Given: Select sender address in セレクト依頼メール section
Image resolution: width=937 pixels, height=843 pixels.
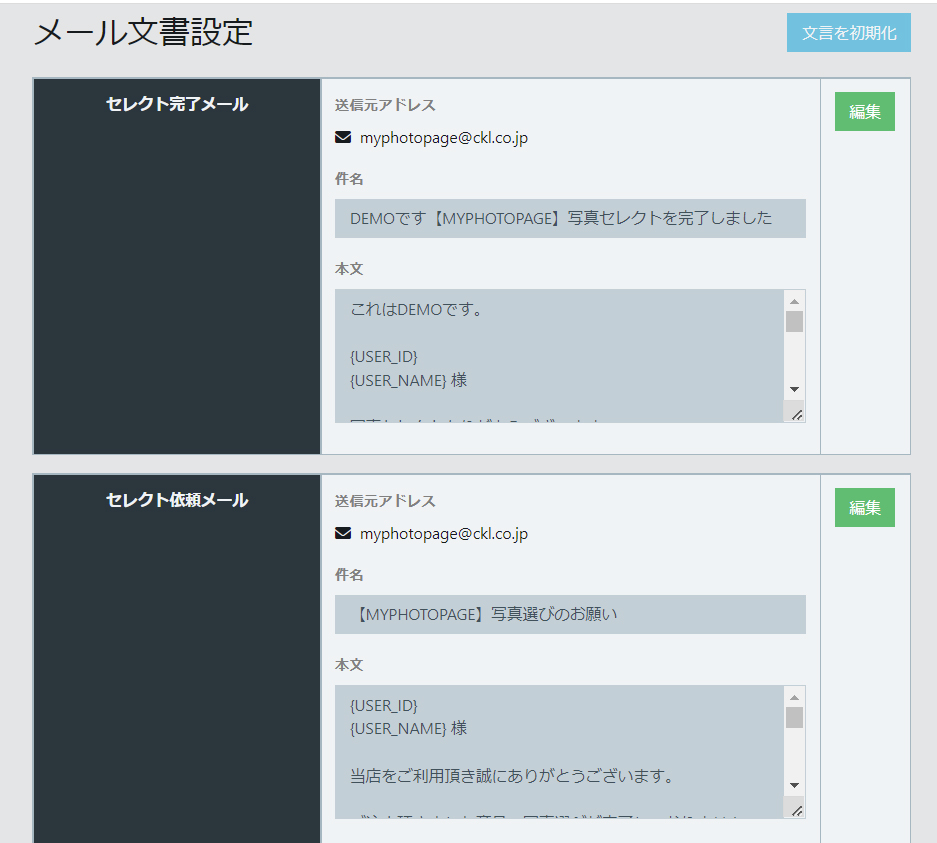Looking at the screenshot, I should pos(443,534).
